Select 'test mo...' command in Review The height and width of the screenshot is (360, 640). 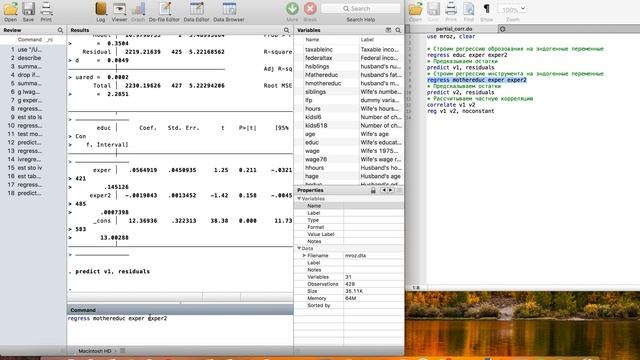point(33,134)
